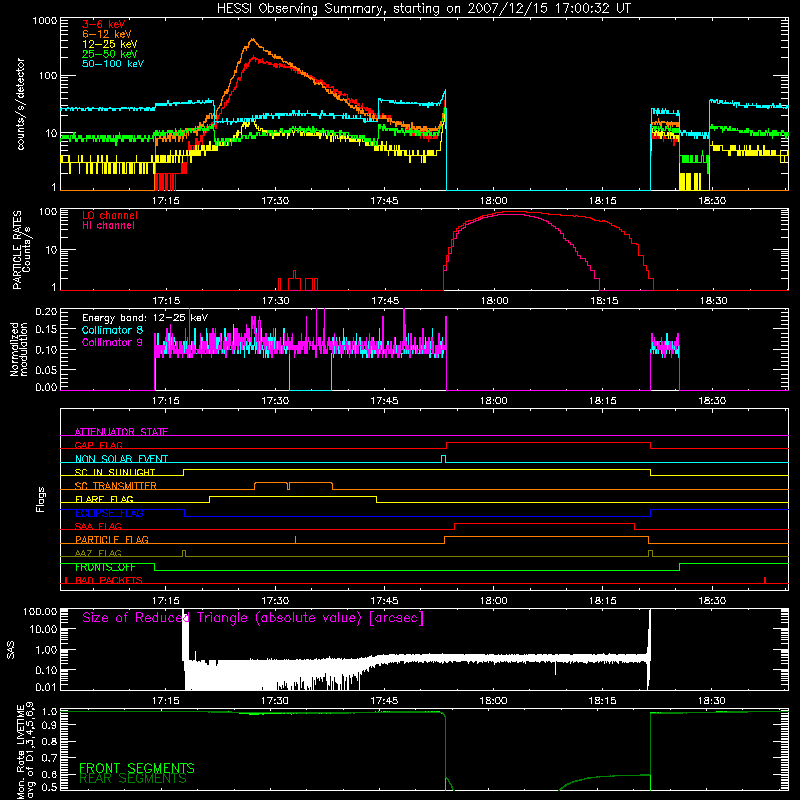Click the ECLIPSE_FLAG label
The height and width of the screenshot is (800, 800).
pos(109,513)
